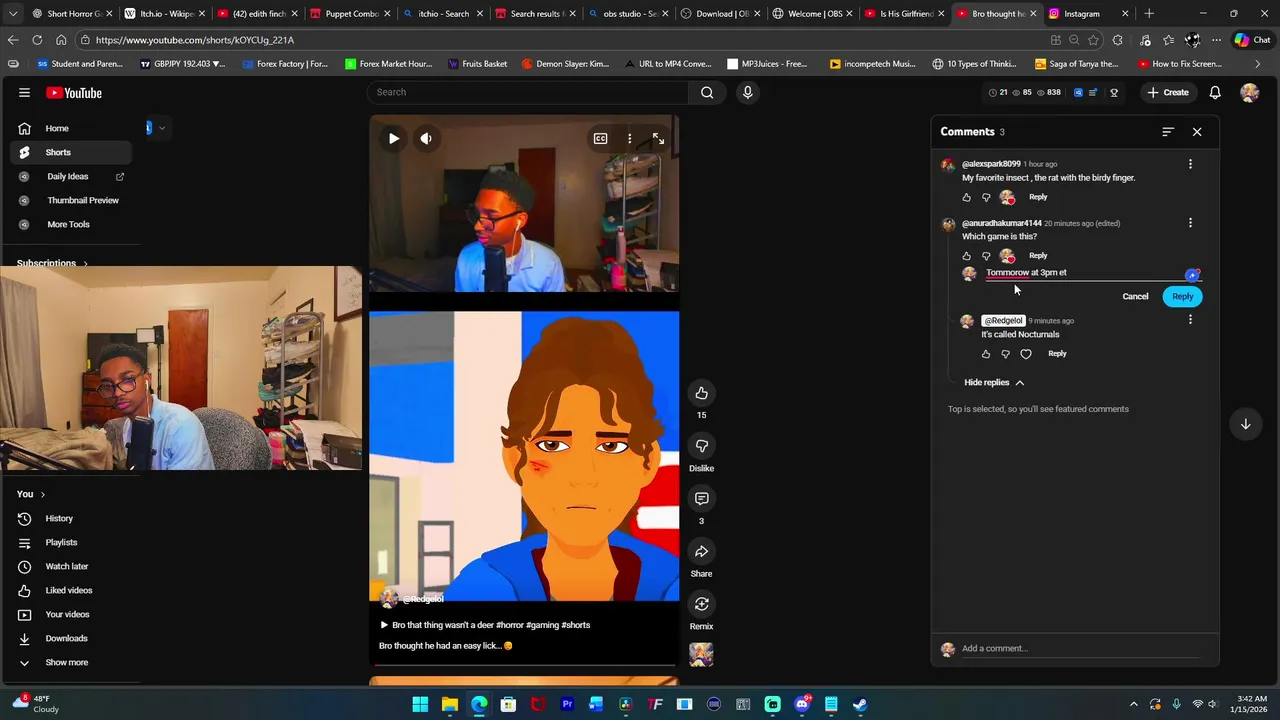Like the "It's called Nocturnals" reply
The image size is (1280, 720).
986,354
